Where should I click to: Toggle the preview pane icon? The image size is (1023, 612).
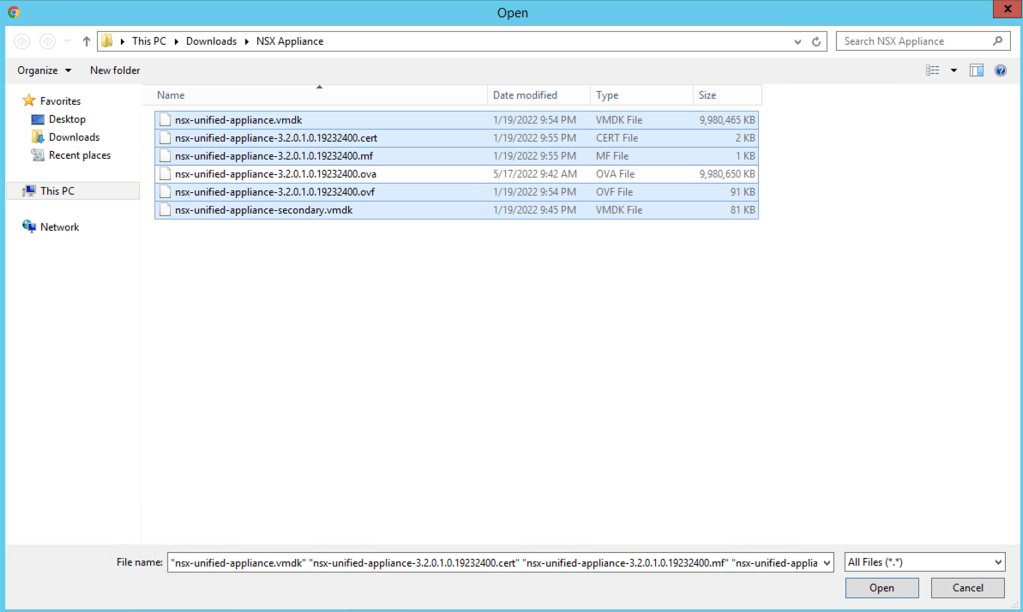coord(976,70)
